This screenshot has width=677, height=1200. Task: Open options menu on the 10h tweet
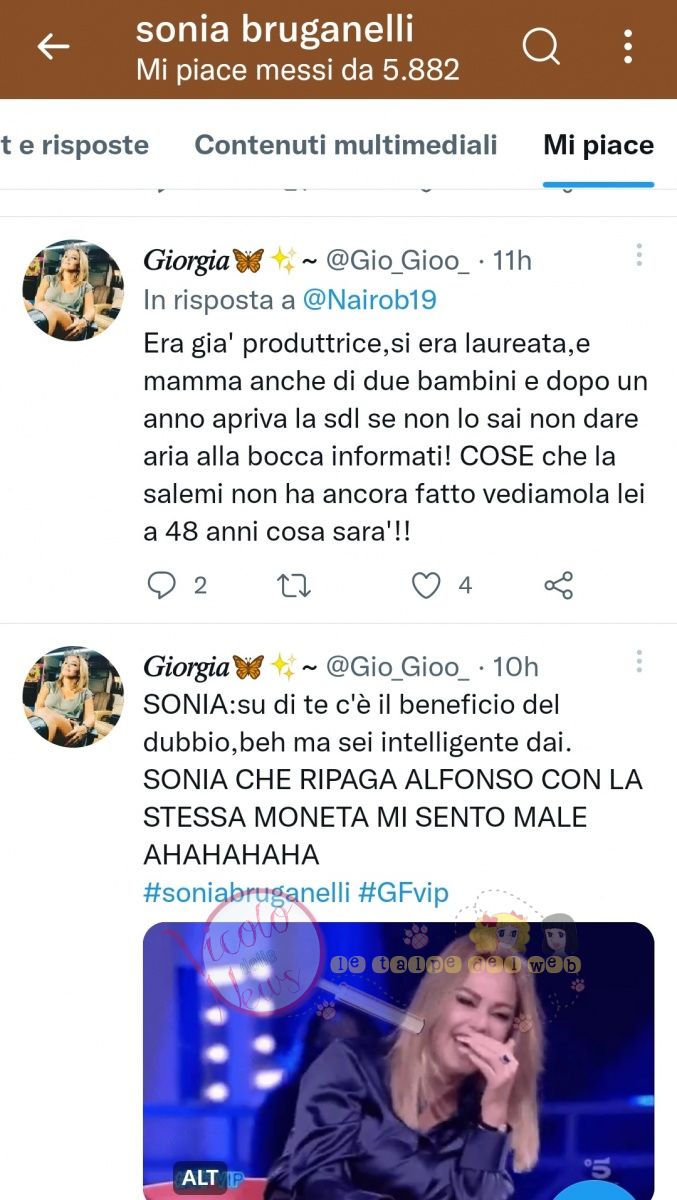639,661
